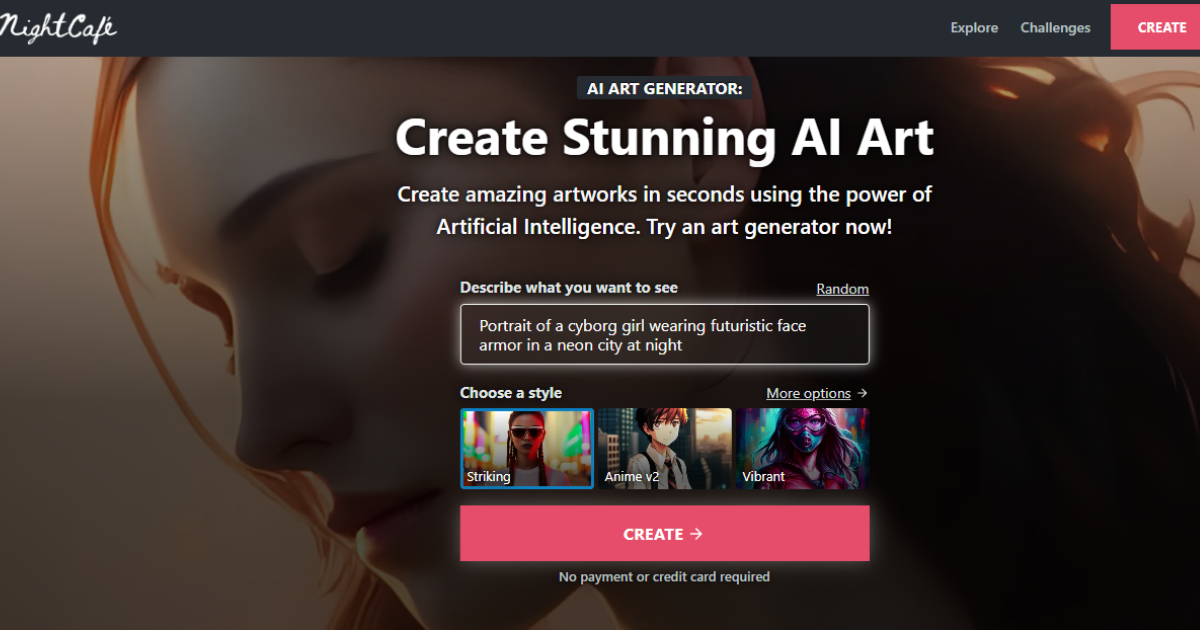Pick the Vibrant style thumbnail
The width and height of the screenshot is (1200, 630).
click(803, 448)
